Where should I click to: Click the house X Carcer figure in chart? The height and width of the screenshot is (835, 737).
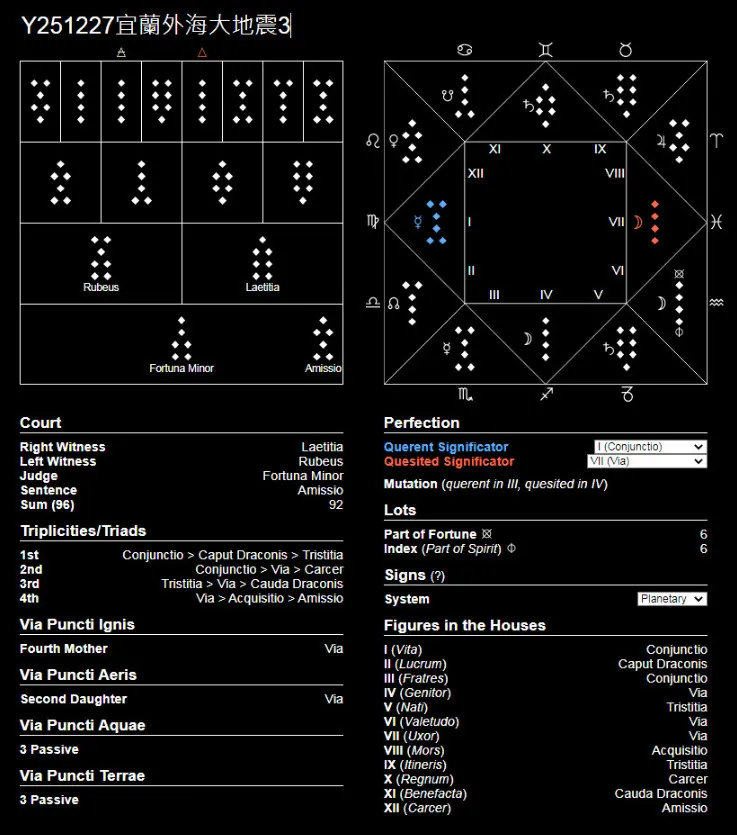click(x=545, y=105)
